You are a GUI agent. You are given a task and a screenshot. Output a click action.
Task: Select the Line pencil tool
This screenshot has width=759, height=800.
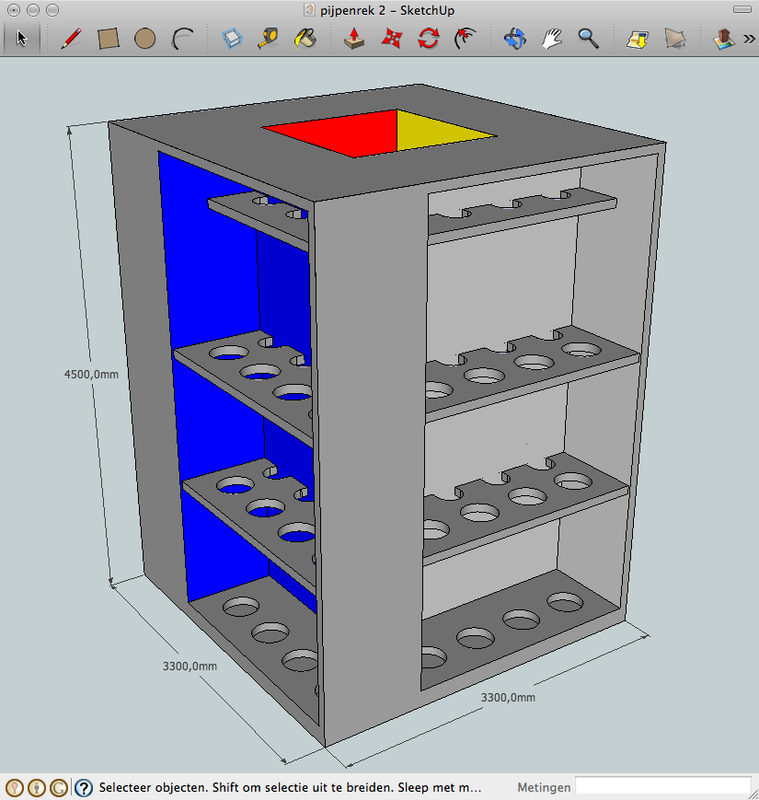(x=71, y=38)
